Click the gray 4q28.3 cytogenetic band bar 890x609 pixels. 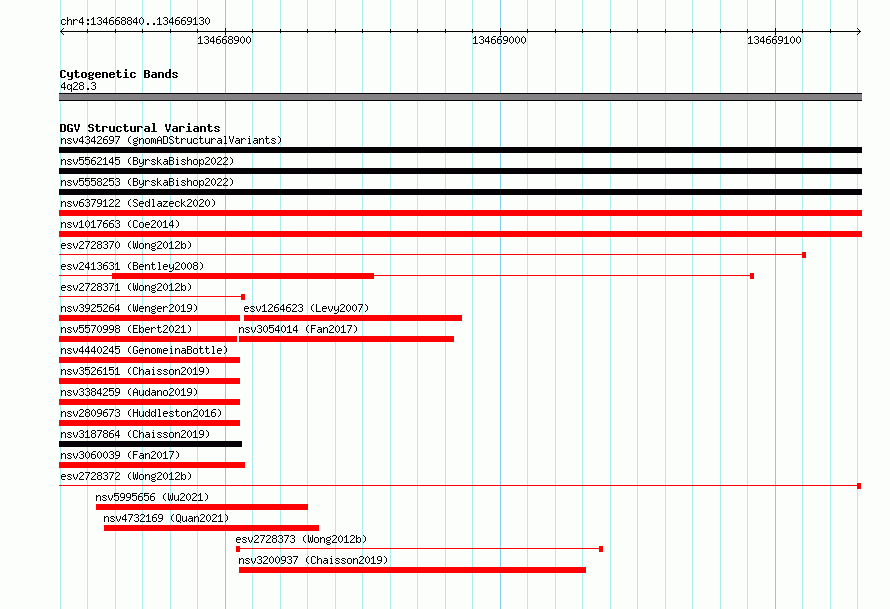coord(460,97)
